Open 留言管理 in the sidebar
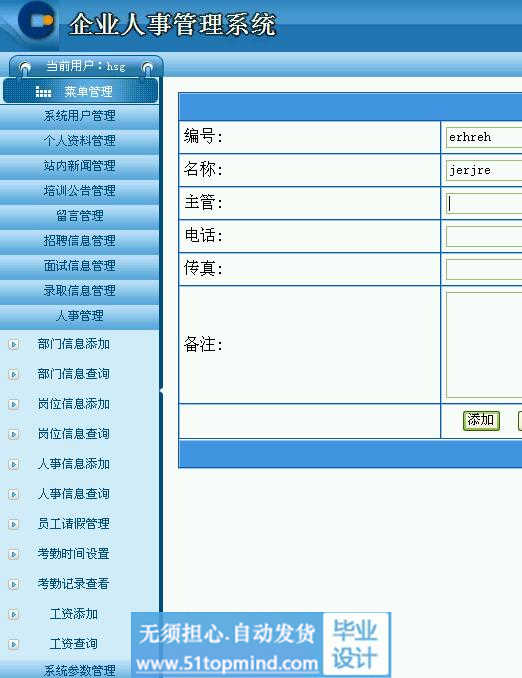 [x=80, y=216]
